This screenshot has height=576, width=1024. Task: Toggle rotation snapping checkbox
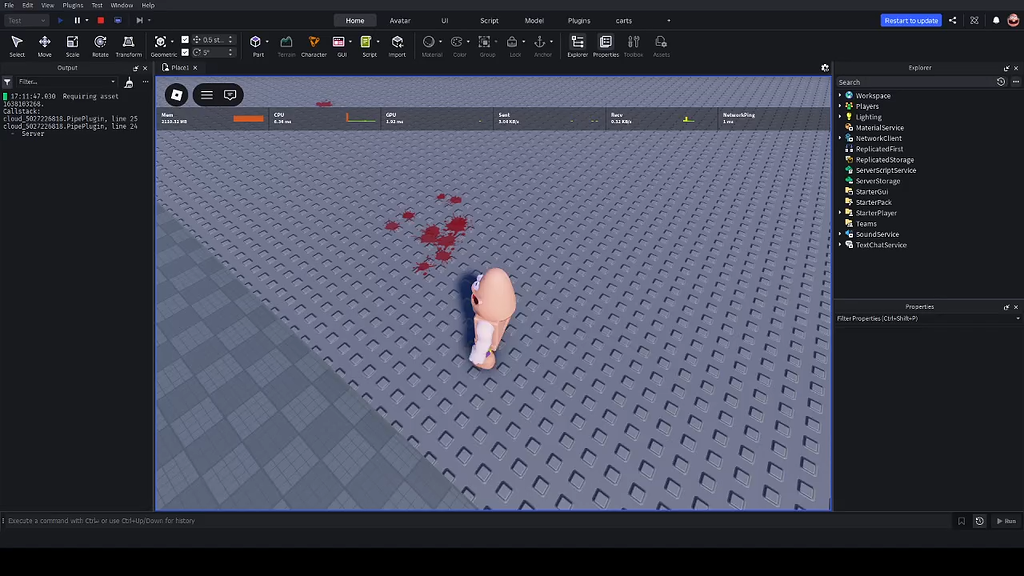coord(185,52)
